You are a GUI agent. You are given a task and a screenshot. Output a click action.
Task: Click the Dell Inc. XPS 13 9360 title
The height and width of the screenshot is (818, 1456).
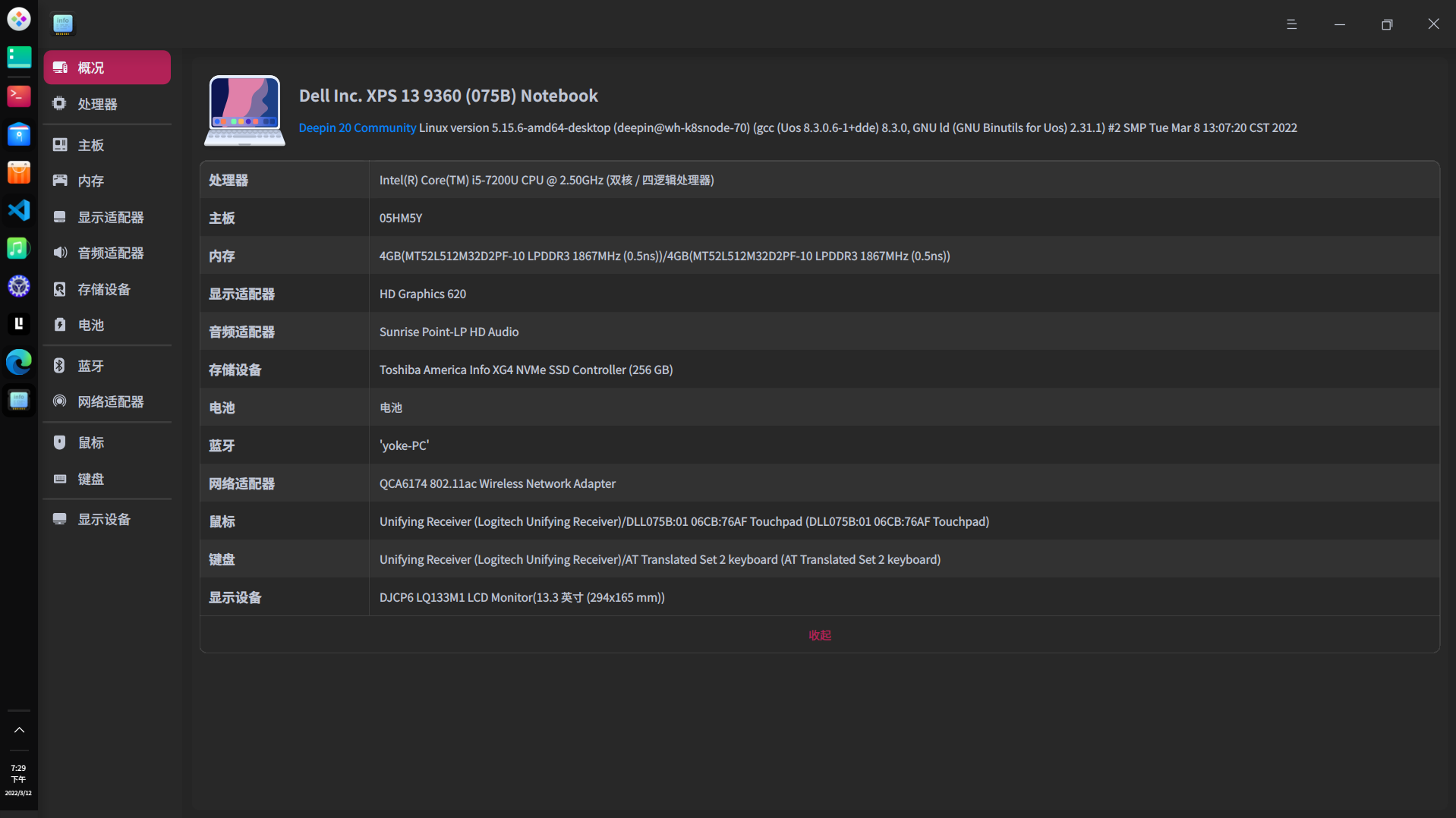pos(448,96)
